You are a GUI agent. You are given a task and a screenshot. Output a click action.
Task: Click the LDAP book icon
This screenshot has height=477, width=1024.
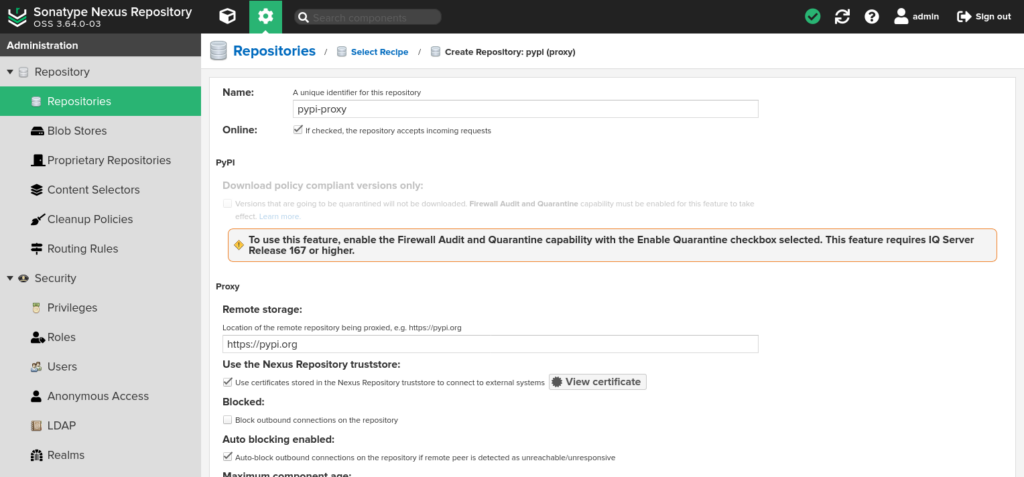pyautogui.click(x=37, y=425)
